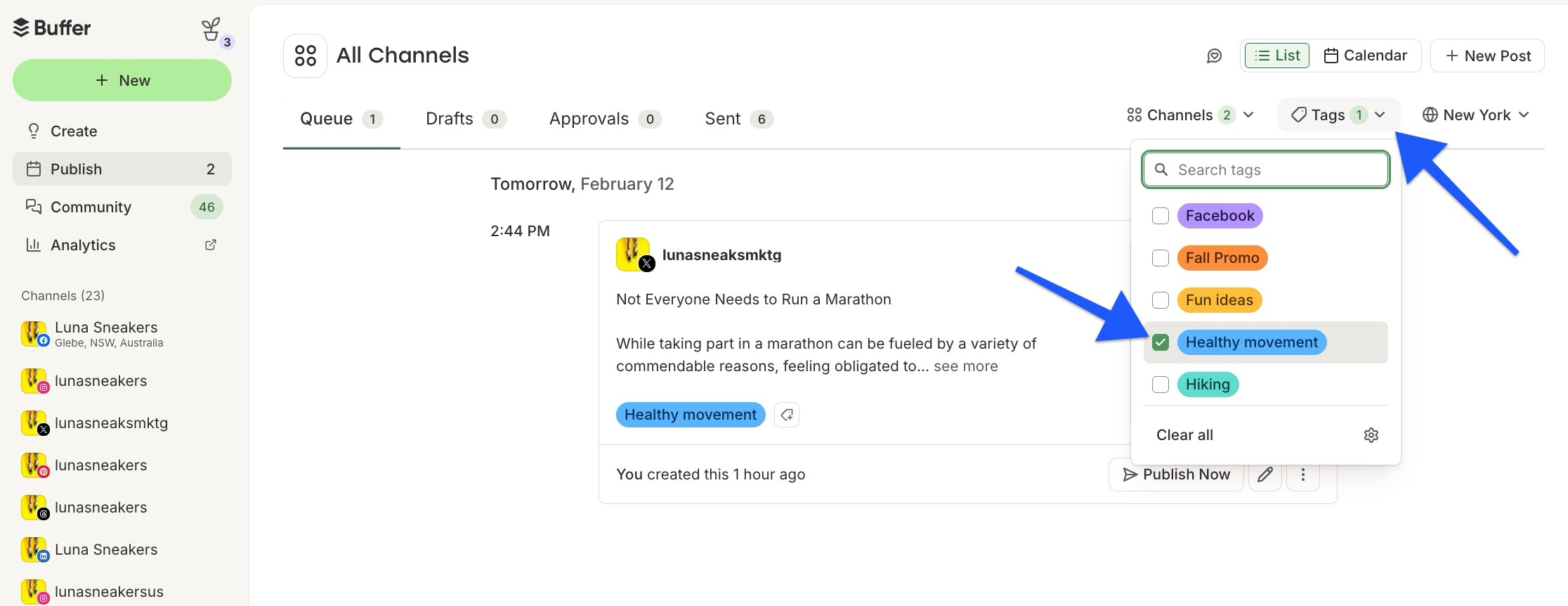Click the Healthy movement tag on the post

691,415
